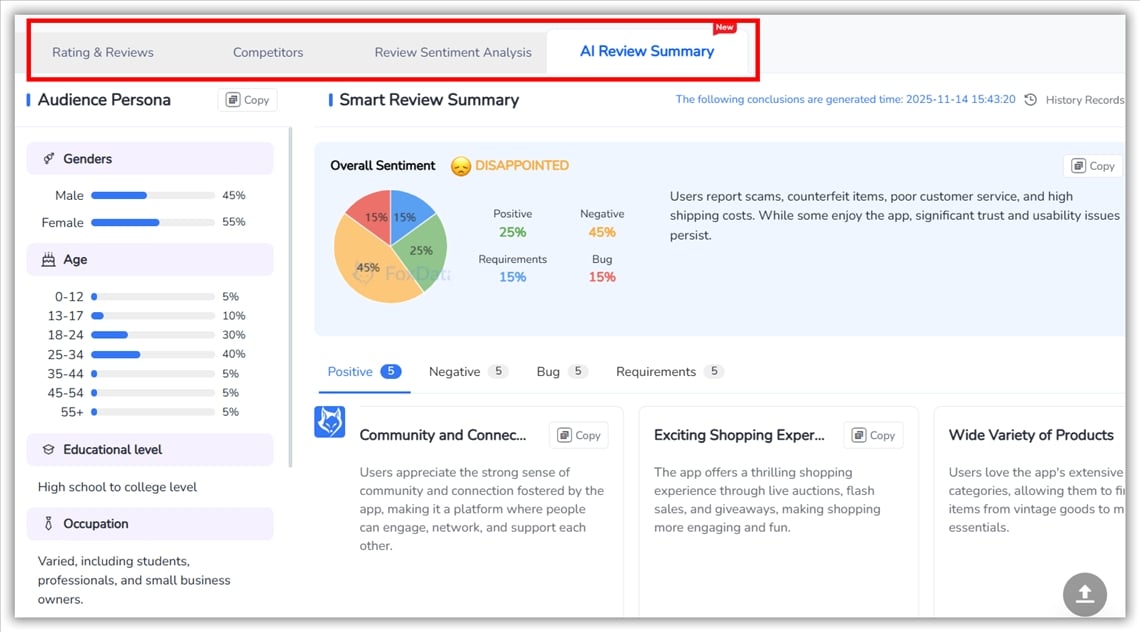Select the Negative reviews tab

455,372
